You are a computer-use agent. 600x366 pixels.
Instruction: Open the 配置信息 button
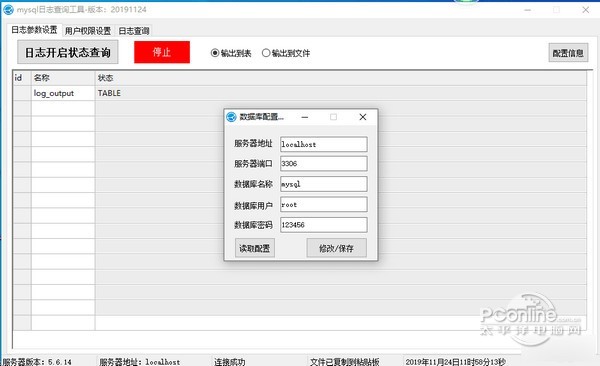568,53
